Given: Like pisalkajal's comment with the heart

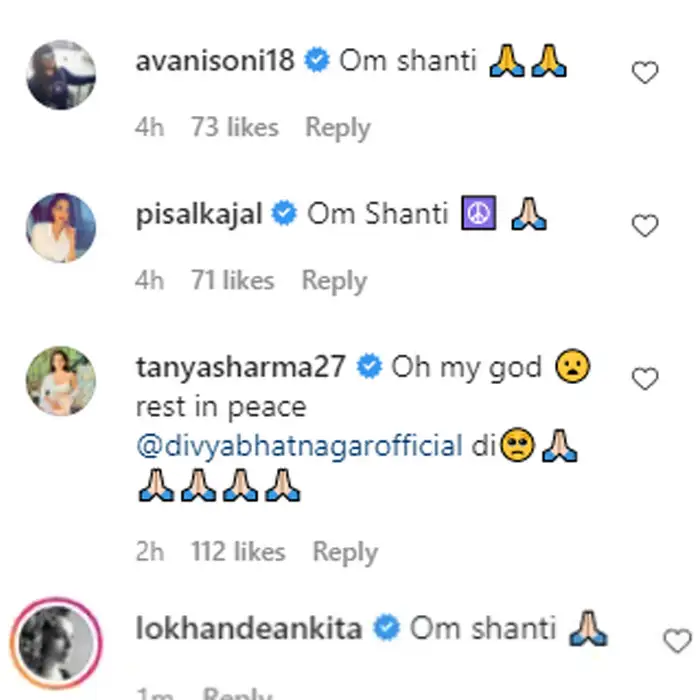Looking at the screenshot, I should [x=645, y=226].
